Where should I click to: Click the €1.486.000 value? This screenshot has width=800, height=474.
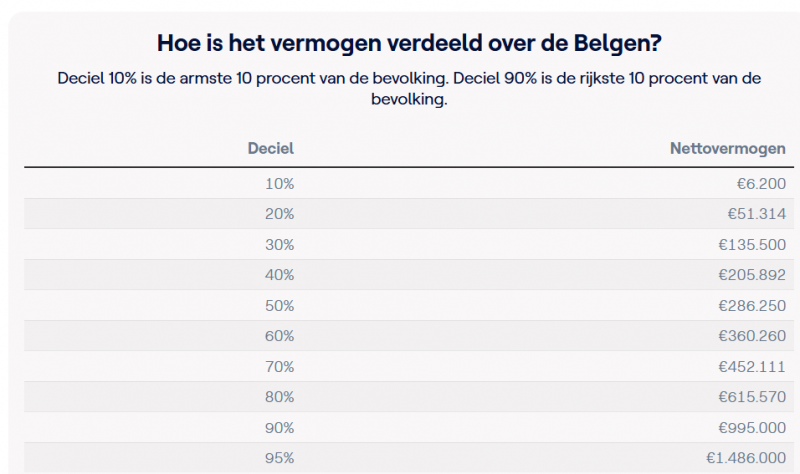pyautogui.click(x=746, y=458)
